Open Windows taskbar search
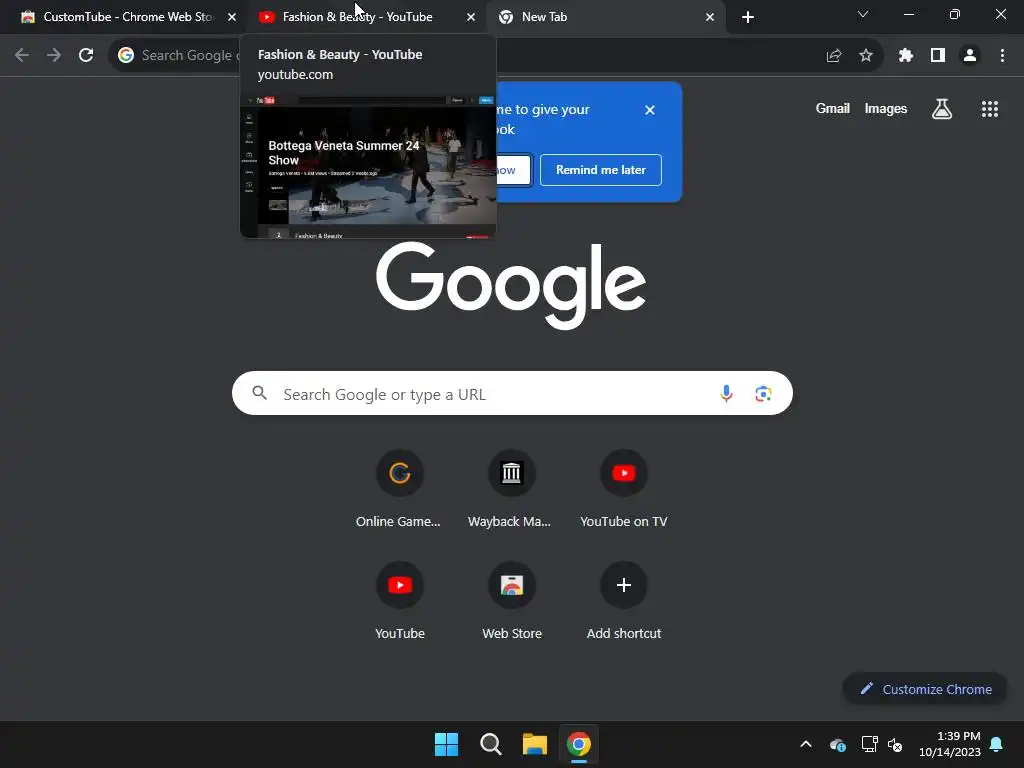 [x=490, y=744]
